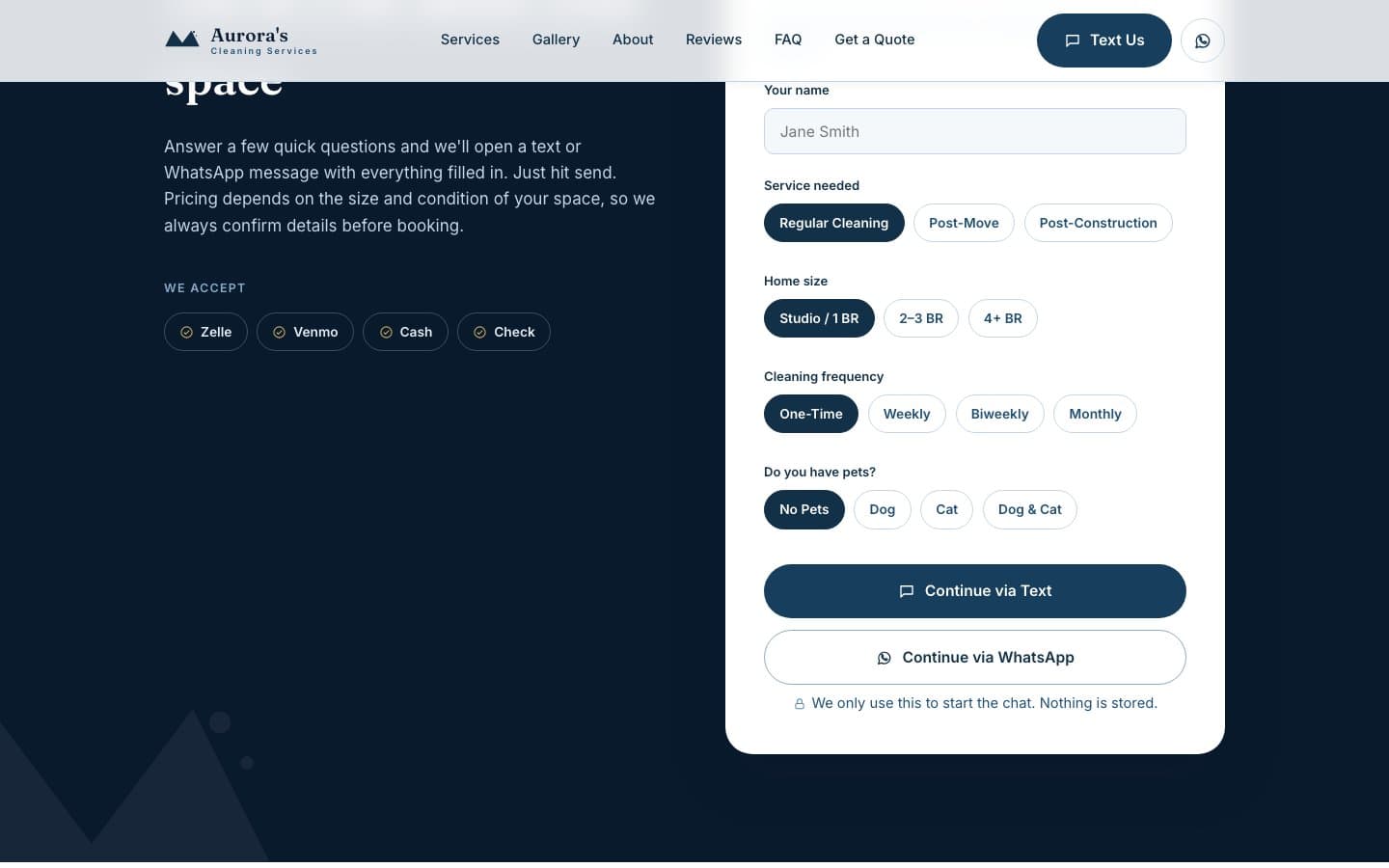Pick the 4+ BR home size

coord(1002,318)
